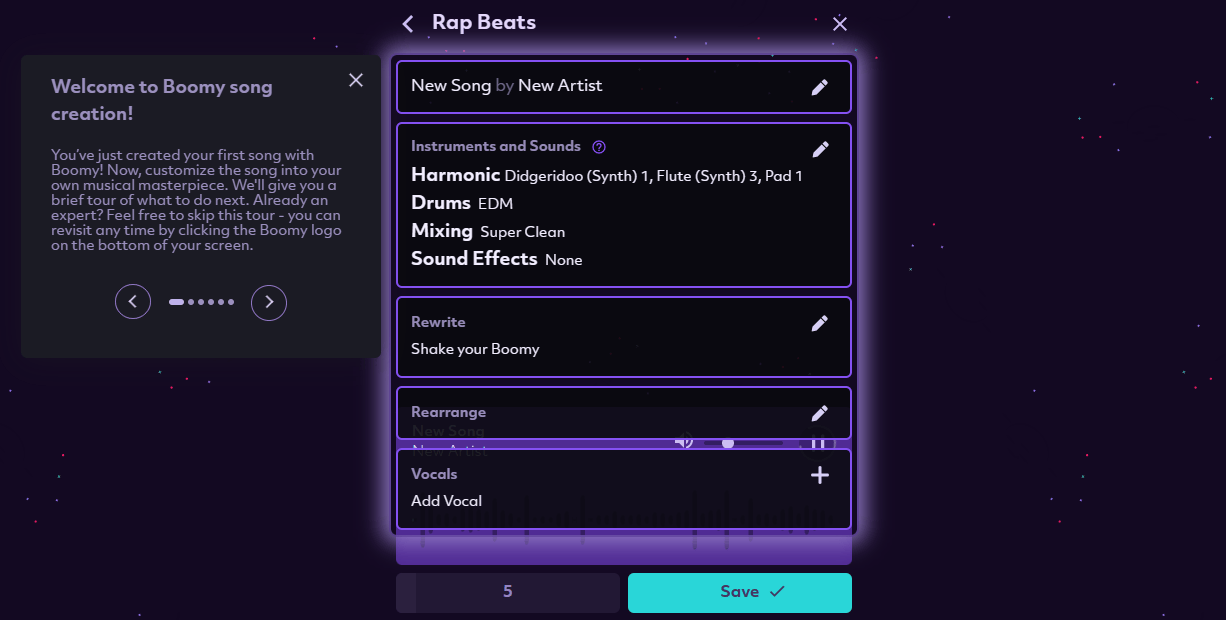Mute audio with the speaker icon
Image resolution: width=1226 pixels, height=620 pixels.
pos(684,442)
